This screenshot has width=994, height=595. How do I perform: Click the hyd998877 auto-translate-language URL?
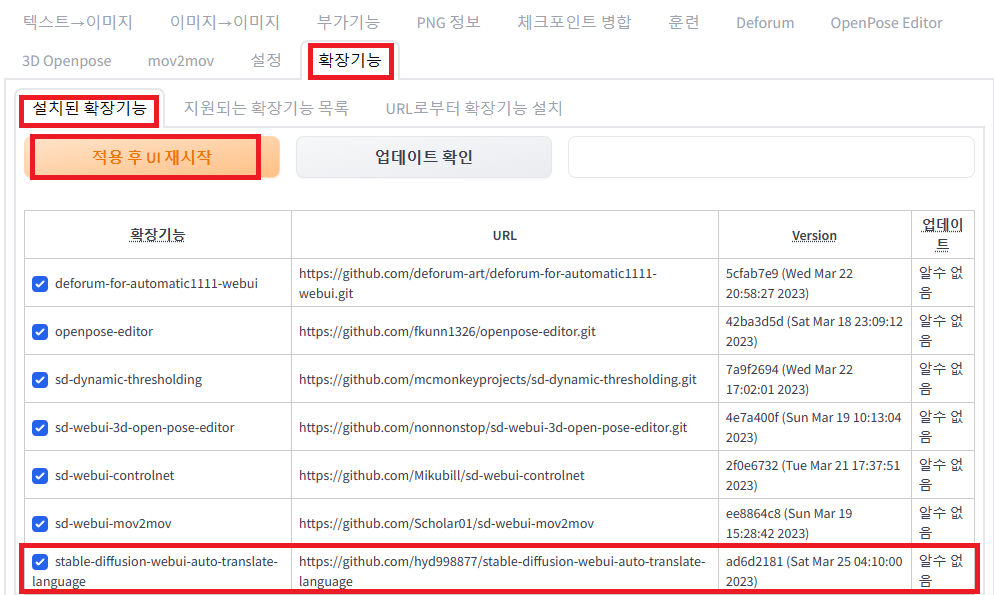(502, 571)
